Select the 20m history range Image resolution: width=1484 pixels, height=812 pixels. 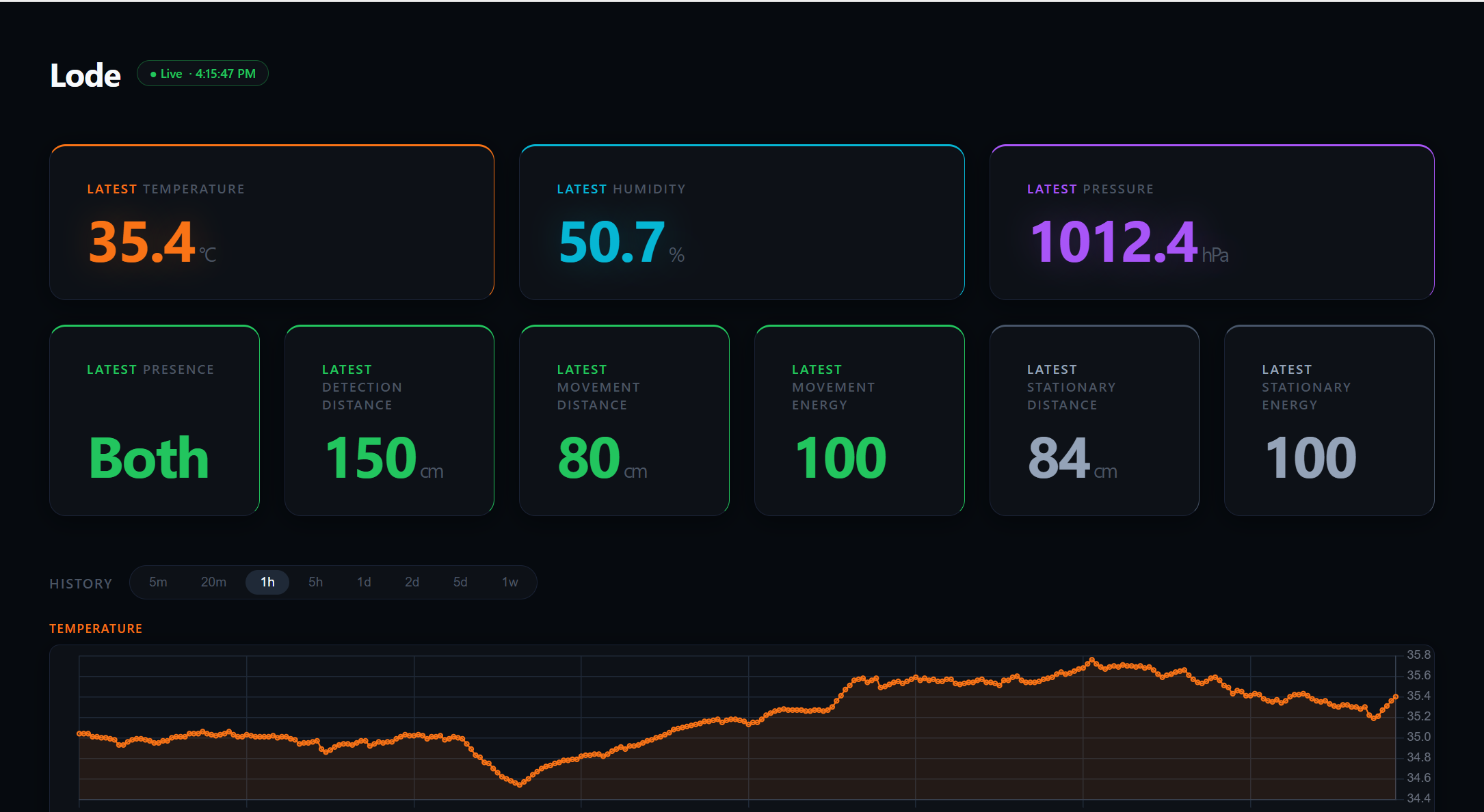(x=213, y=582)
